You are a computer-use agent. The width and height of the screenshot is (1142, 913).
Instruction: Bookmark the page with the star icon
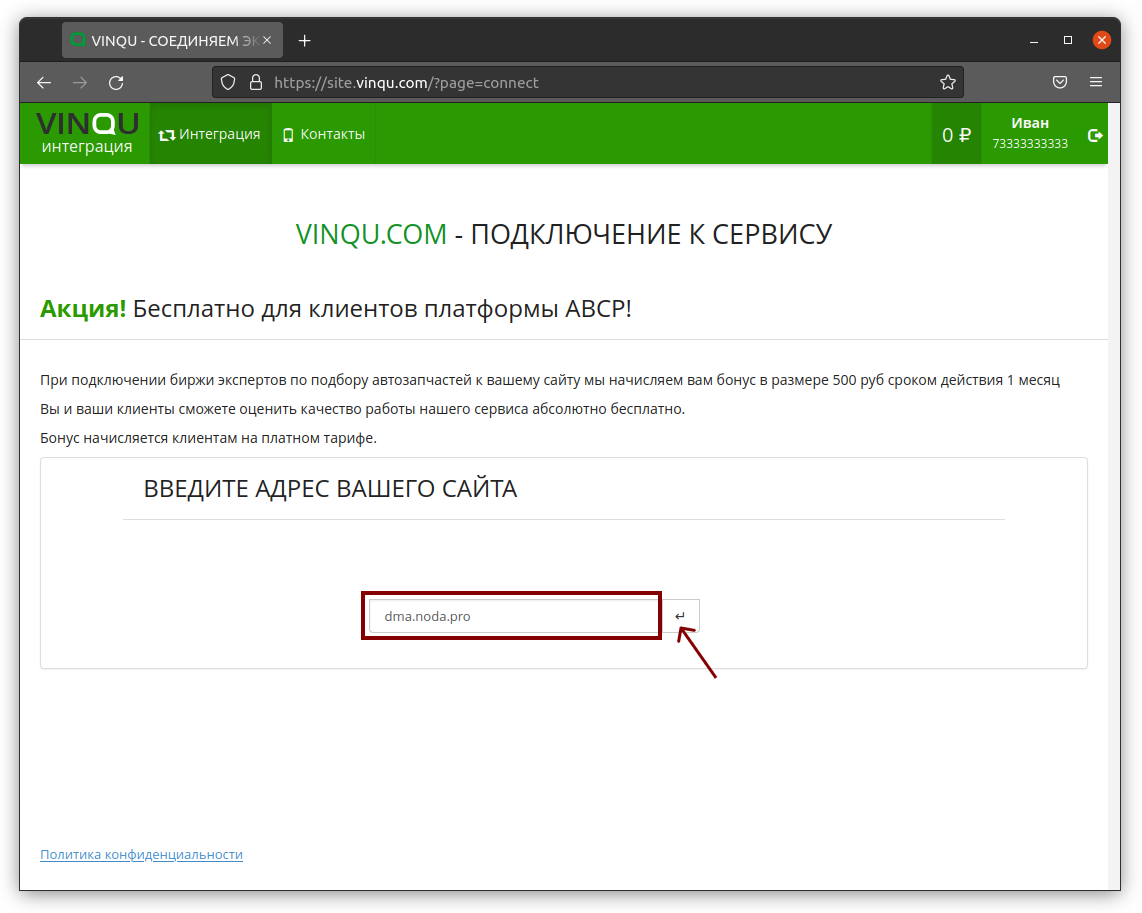click(x=948, y=82)
